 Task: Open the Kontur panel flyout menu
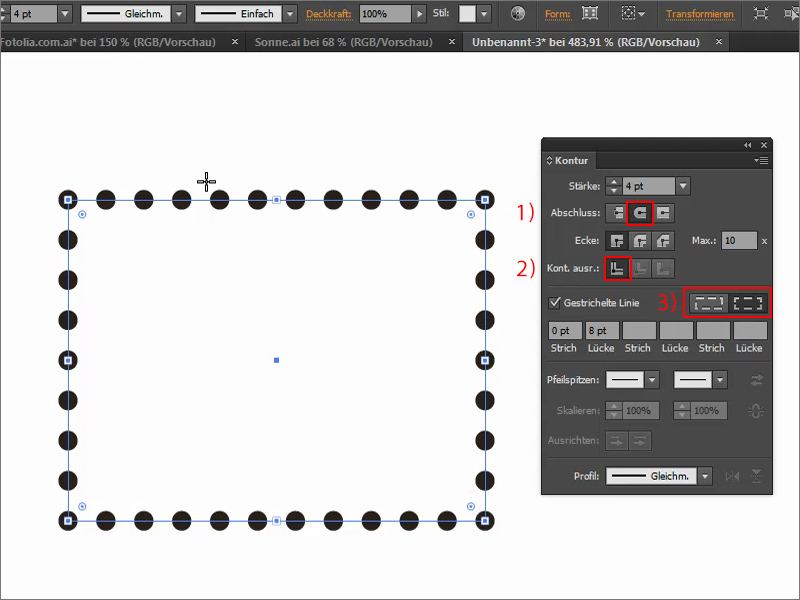point(764,159)
